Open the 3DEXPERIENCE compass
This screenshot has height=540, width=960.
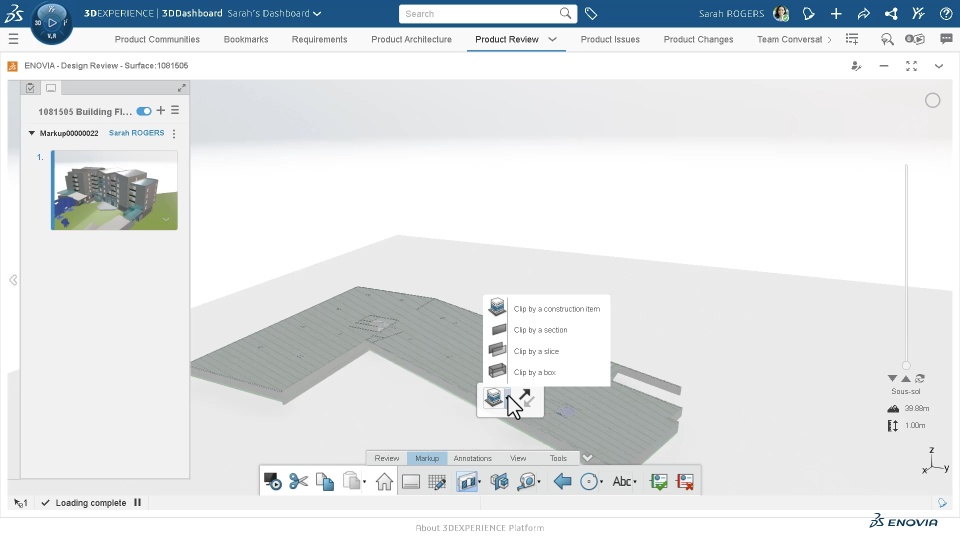coord(51,23)
